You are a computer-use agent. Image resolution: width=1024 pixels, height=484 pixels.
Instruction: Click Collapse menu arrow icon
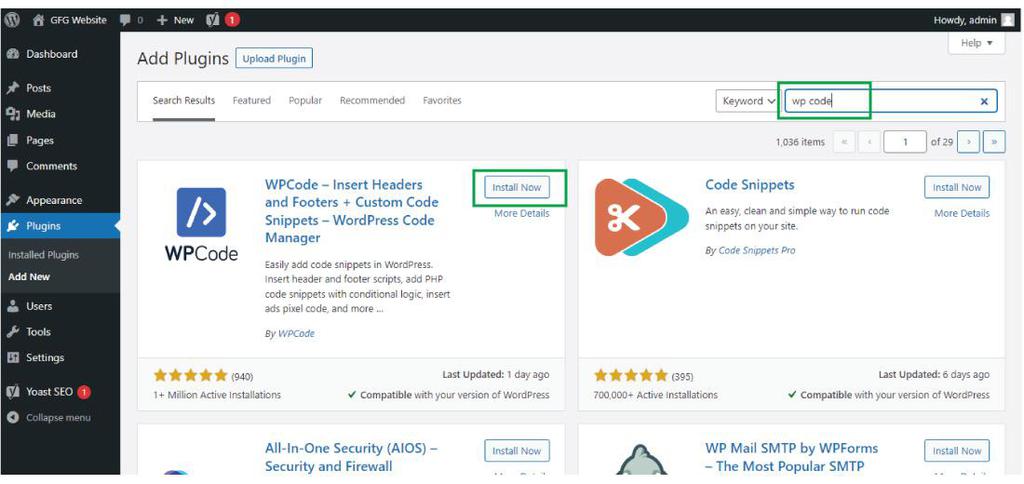[x=12, y=418]
